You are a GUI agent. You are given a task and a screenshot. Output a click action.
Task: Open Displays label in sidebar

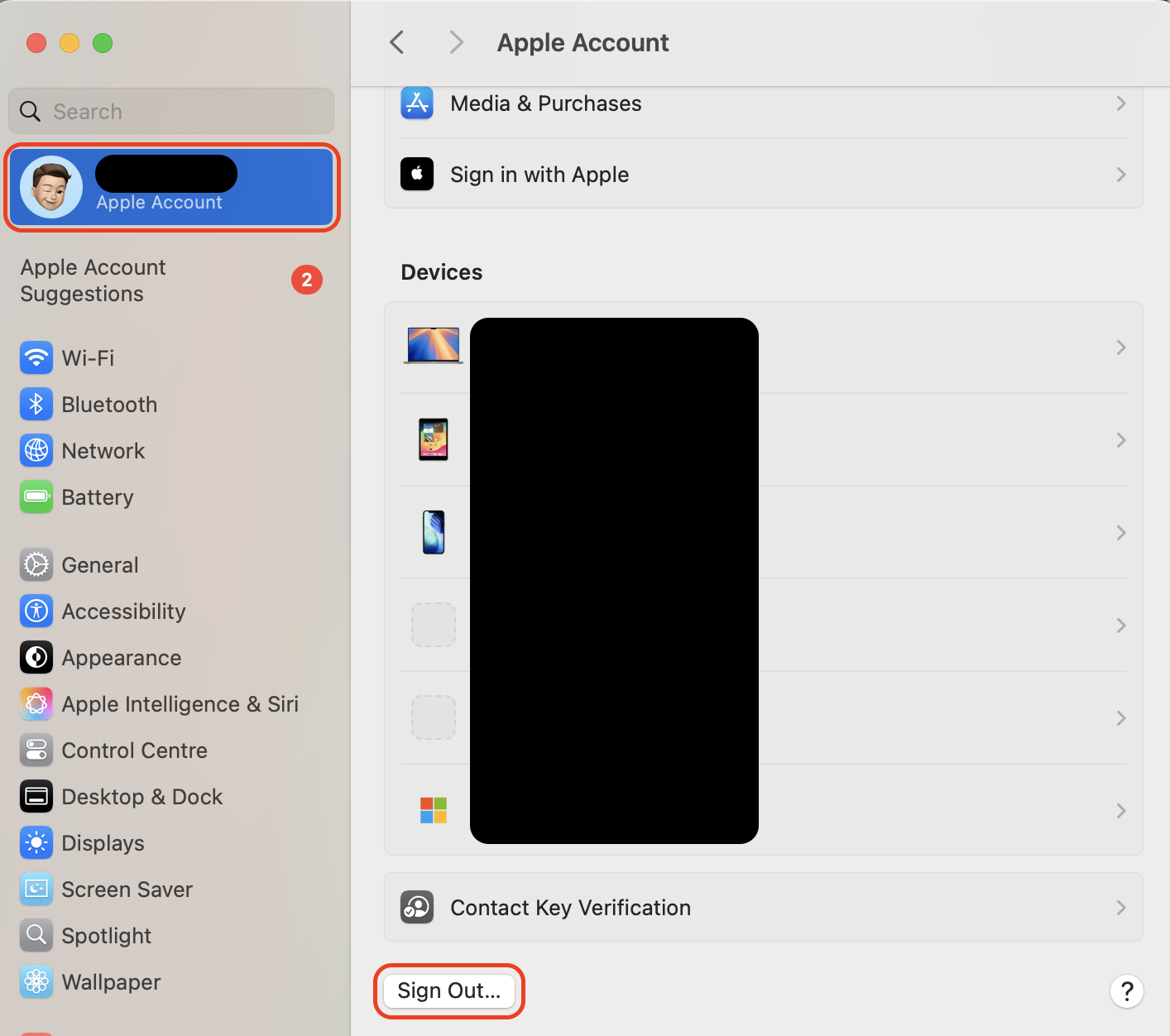[103, 843]
